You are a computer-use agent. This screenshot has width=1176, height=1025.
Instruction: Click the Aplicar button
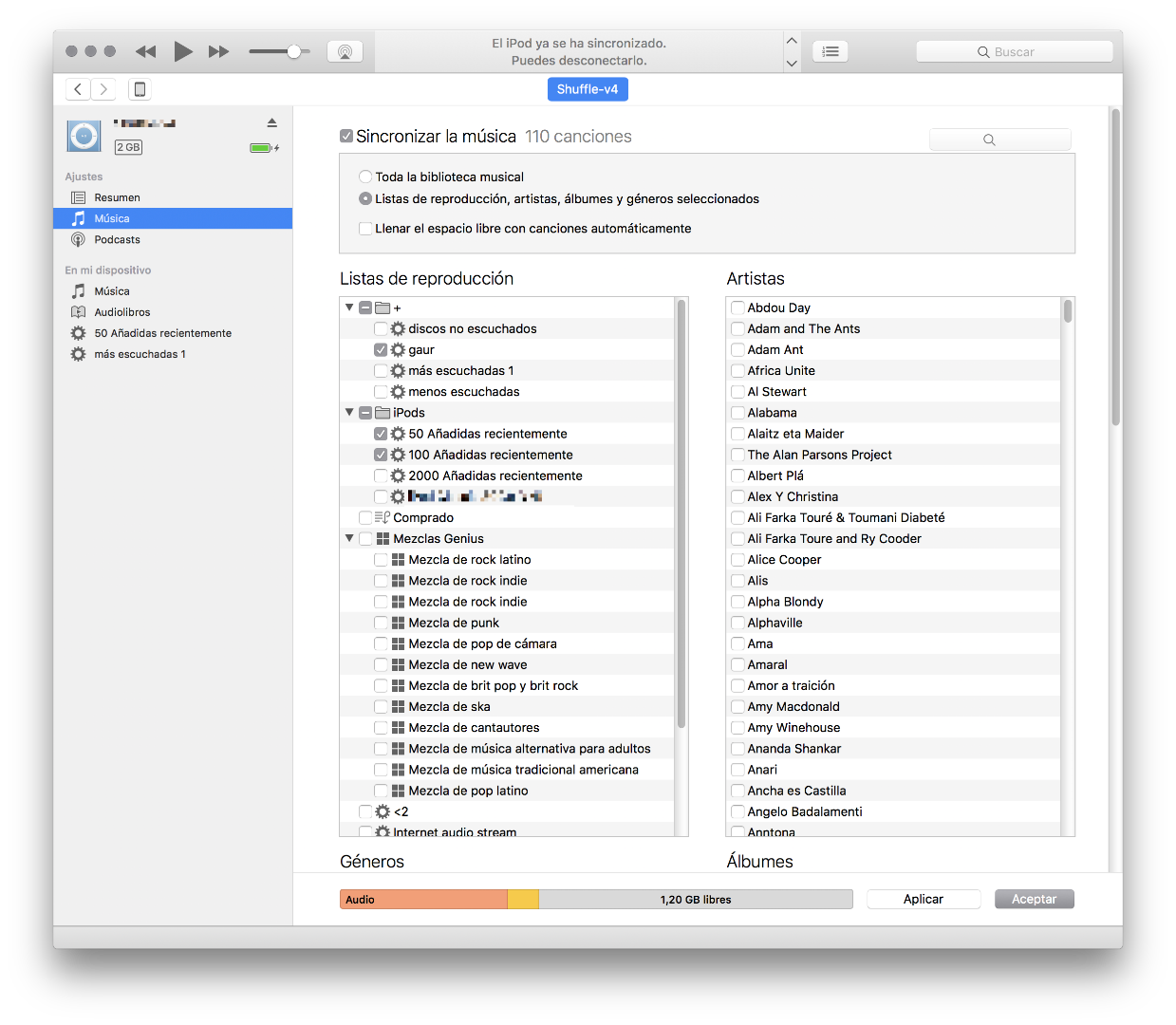click(923, 899)
